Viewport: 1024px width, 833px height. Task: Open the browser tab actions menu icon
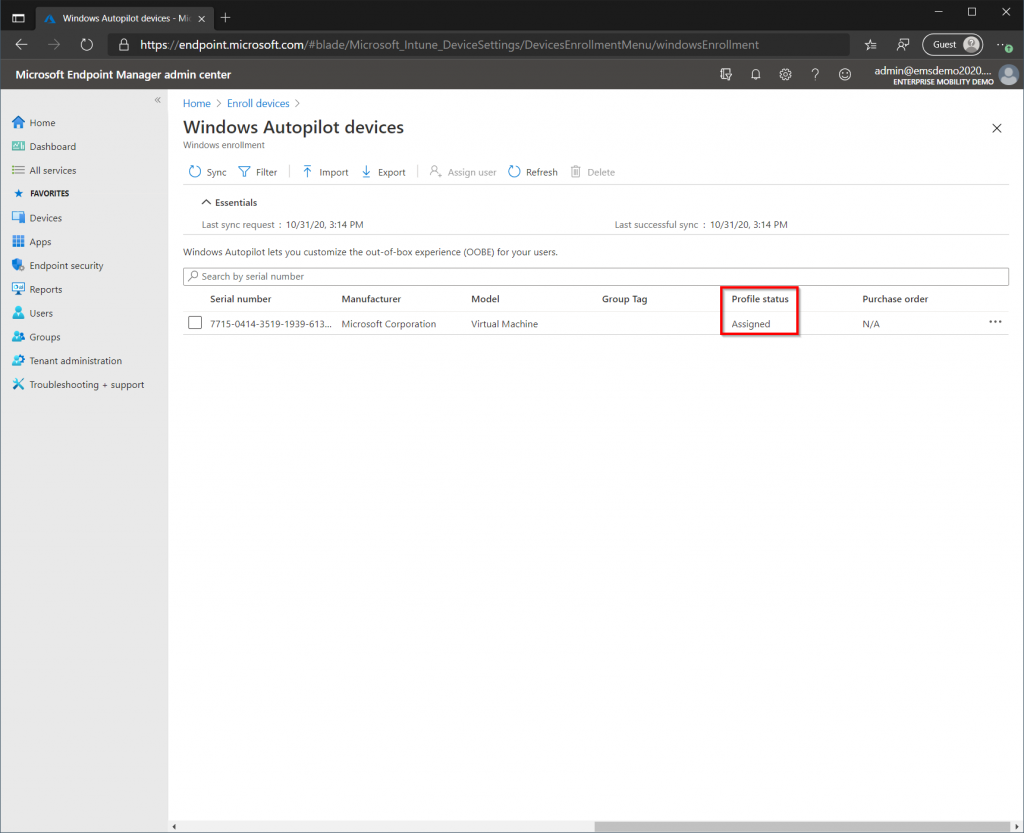pos(18,18)
